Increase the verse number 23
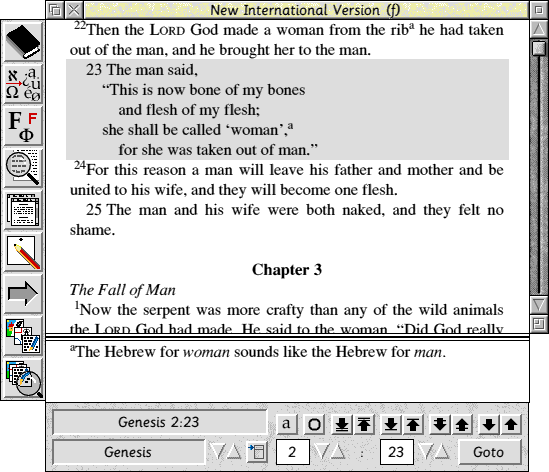 click(x=443, y=452)
